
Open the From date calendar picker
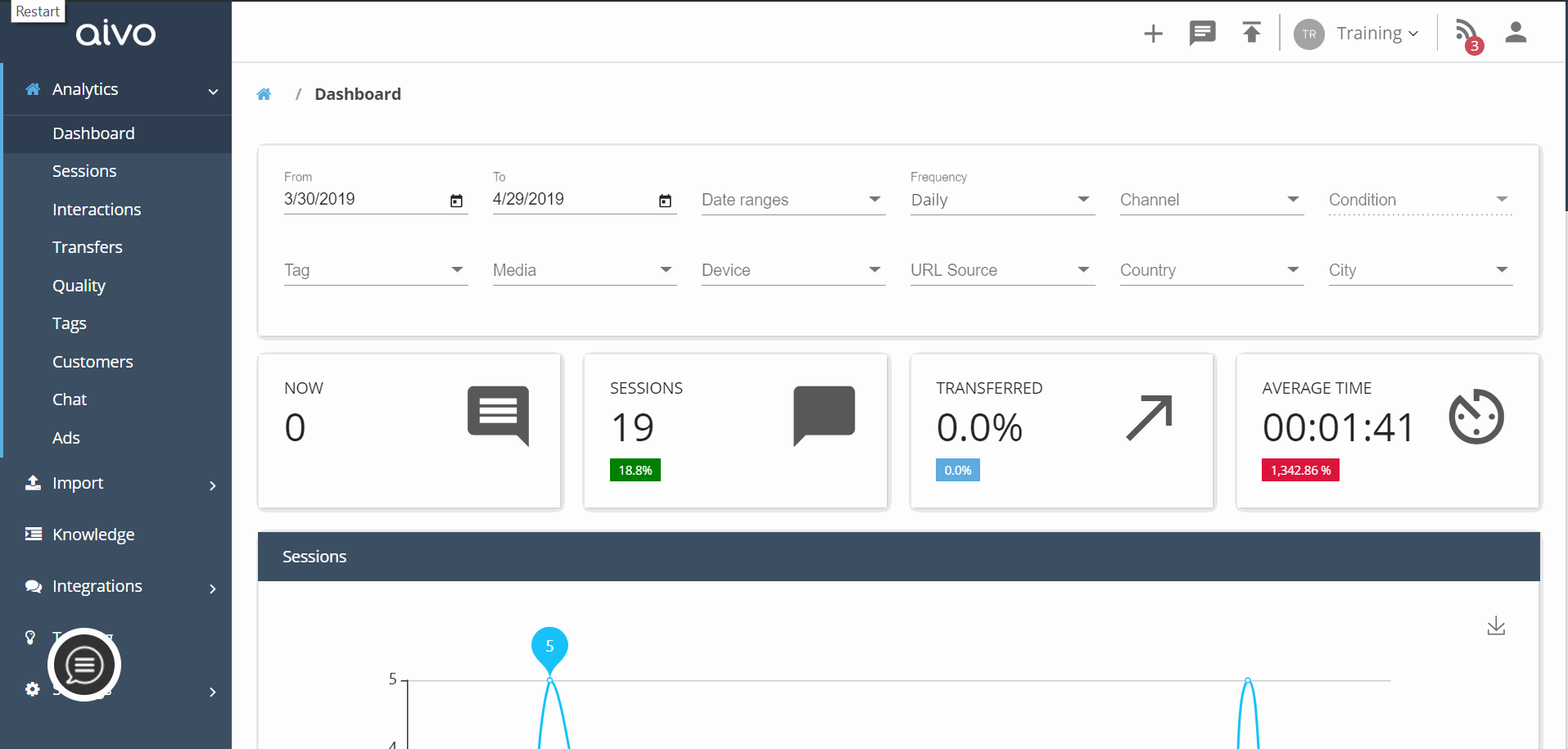(456, 201)
